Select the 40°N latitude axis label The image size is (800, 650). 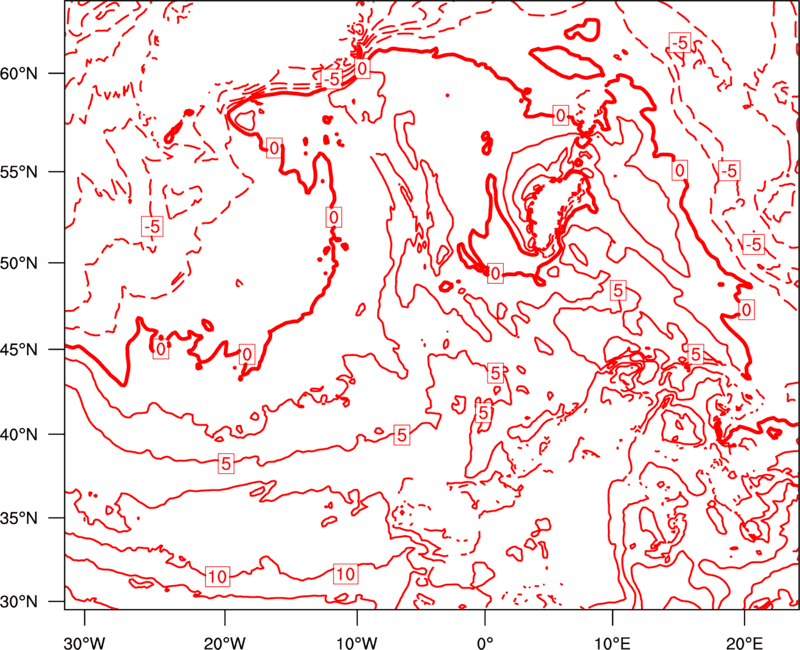coord(19,434)
